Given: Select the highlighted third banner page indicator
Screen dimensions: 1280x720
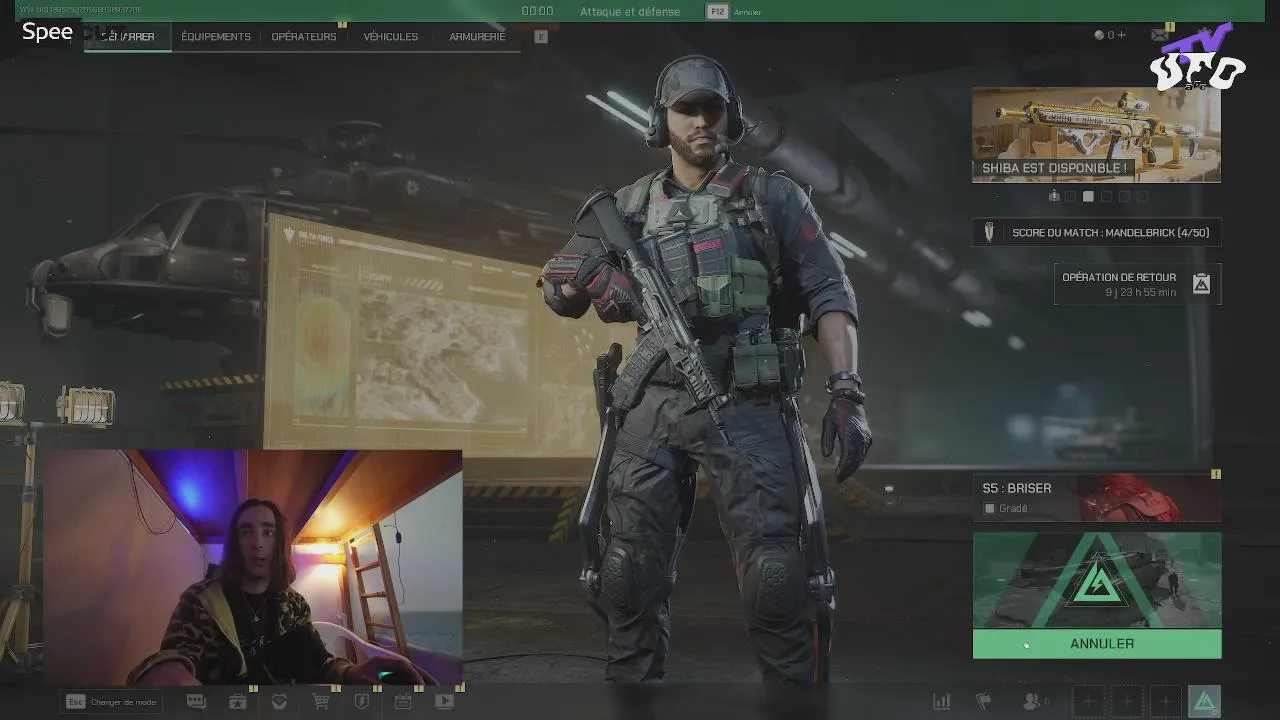Looking at the screenshot, I should 1089,197.
